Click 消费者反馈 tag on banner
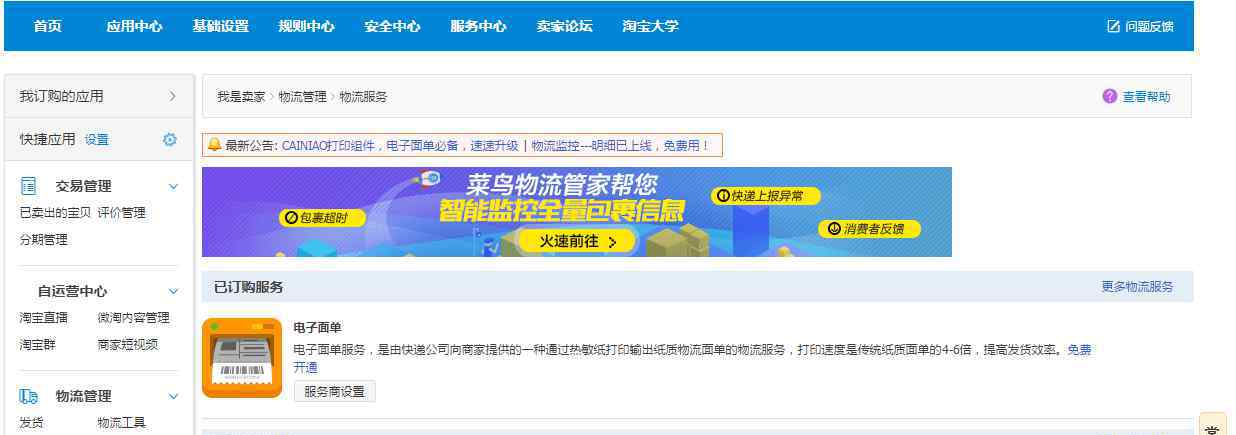Image resolution: width=1236 pixels, height=435 pixels. click(869, 229)
